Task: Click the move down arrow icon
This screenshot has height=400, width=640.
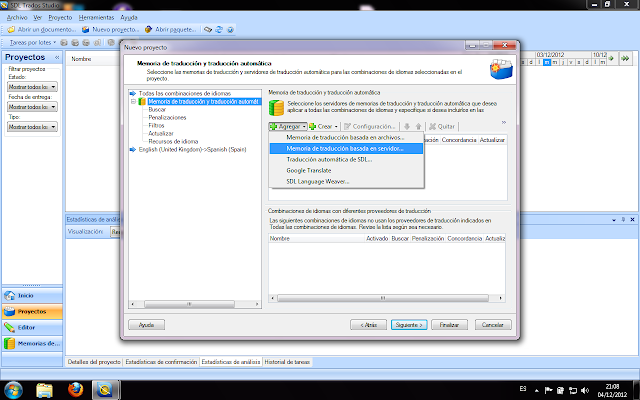Action: point(407,127)
